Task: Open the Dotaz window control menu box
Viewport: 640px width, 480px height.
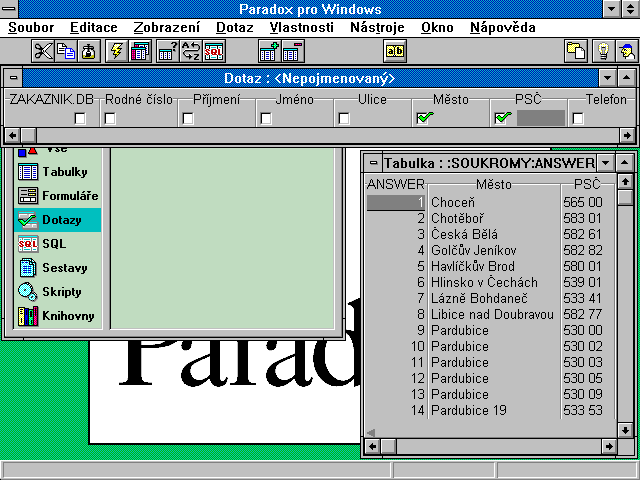Action: pos(13,78)
